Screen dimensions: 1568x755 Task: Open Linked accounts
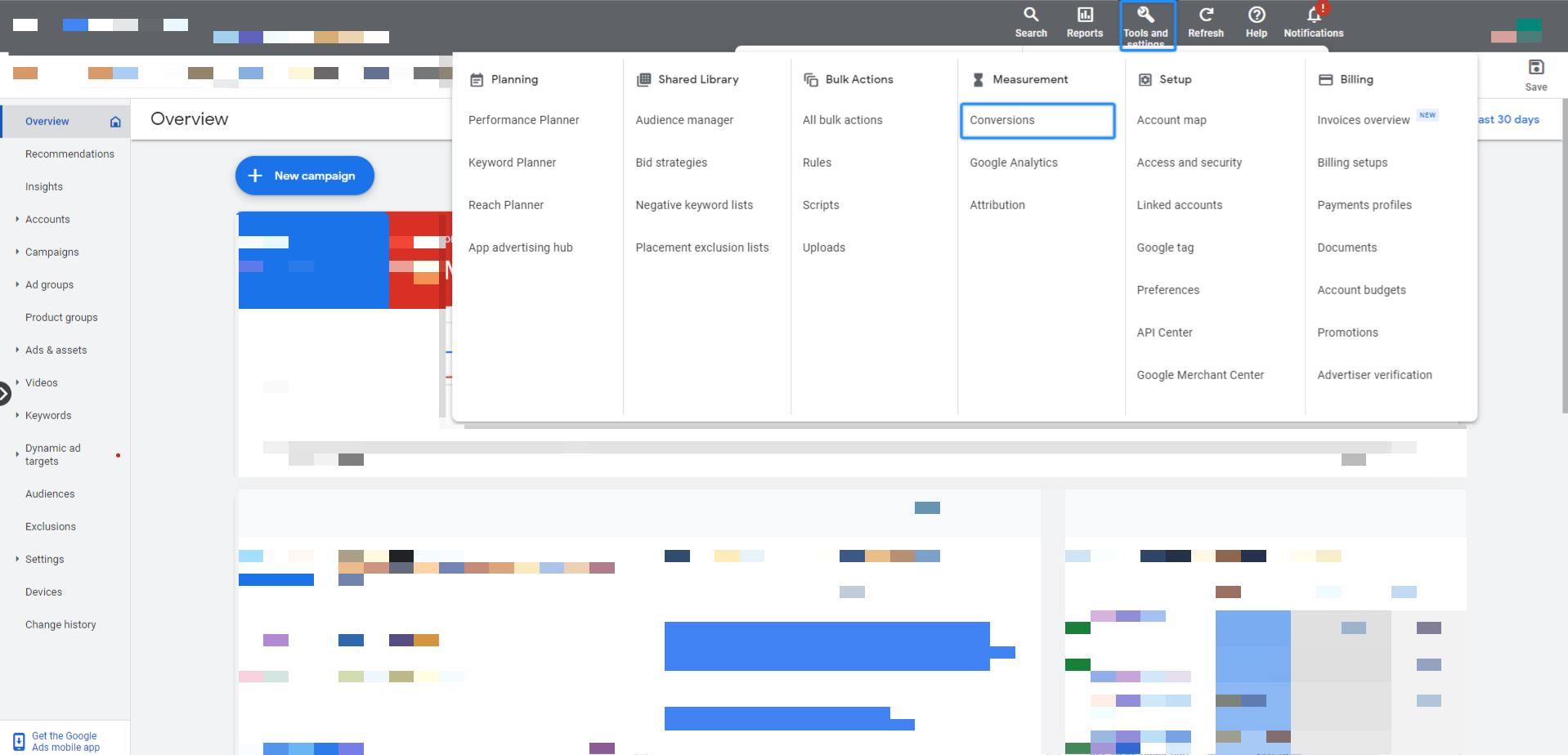coord(1179,205)
